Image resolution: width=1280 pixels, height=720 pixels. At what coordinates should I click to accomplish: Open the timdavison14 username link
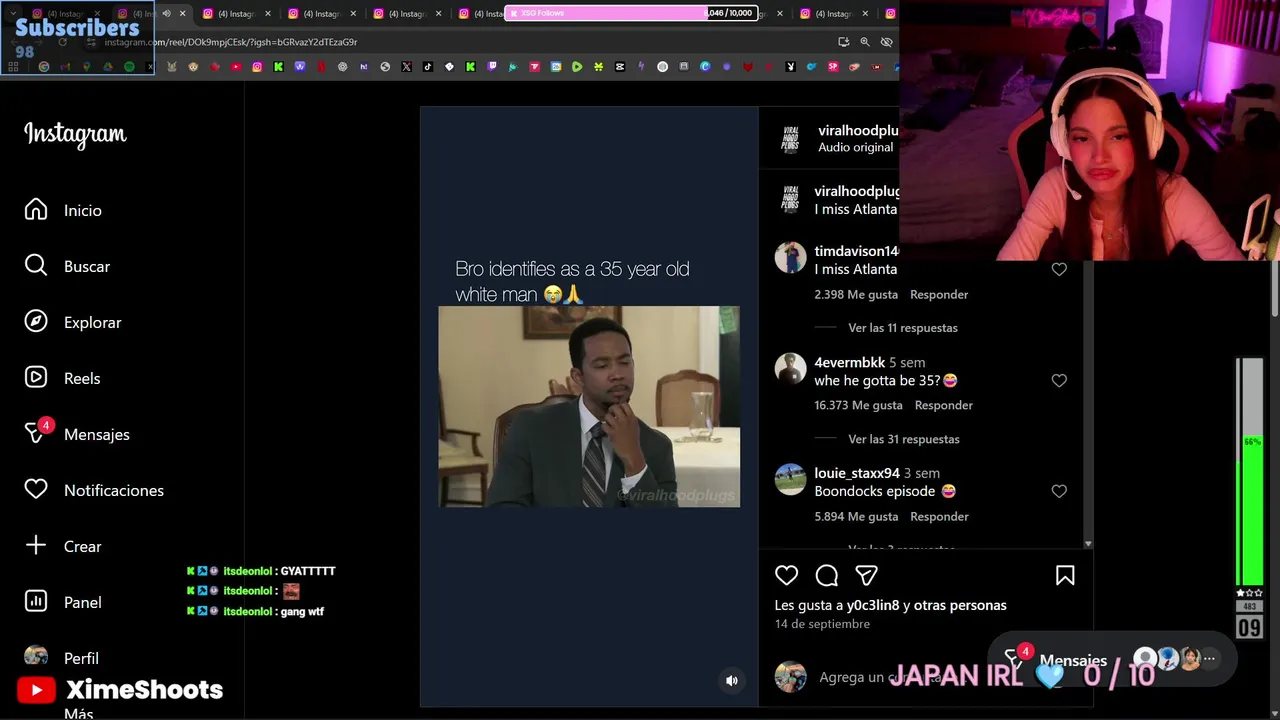coord(856,251)
